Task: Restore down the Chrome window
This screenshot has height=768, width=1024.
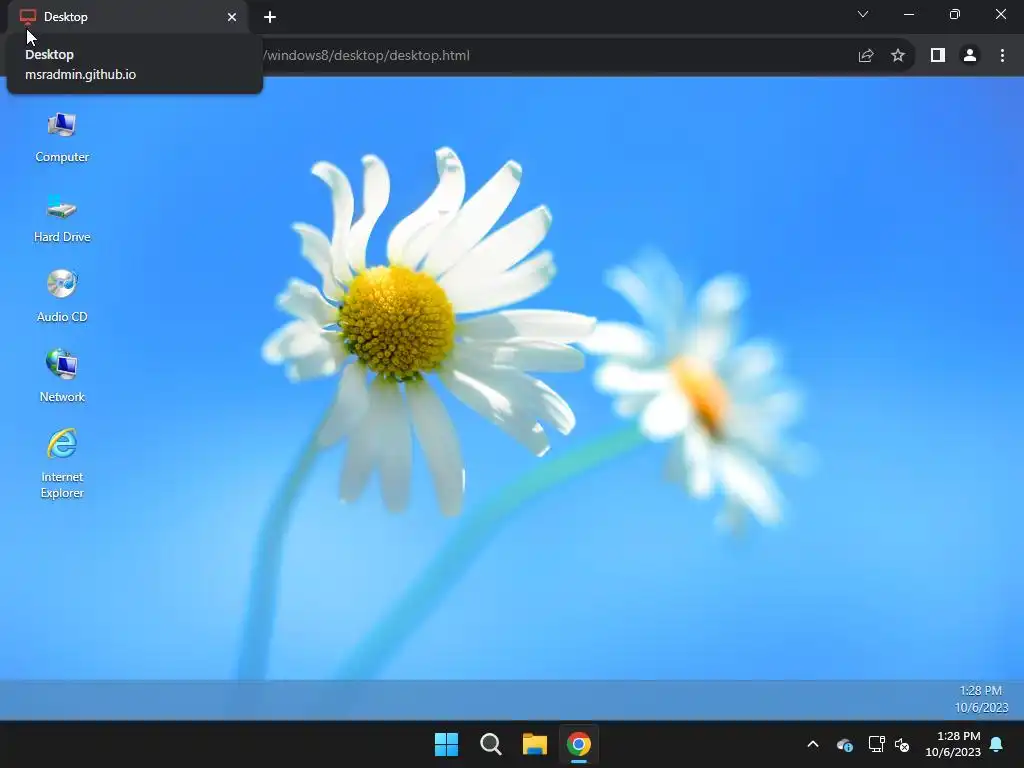Action: pos(955,14)
